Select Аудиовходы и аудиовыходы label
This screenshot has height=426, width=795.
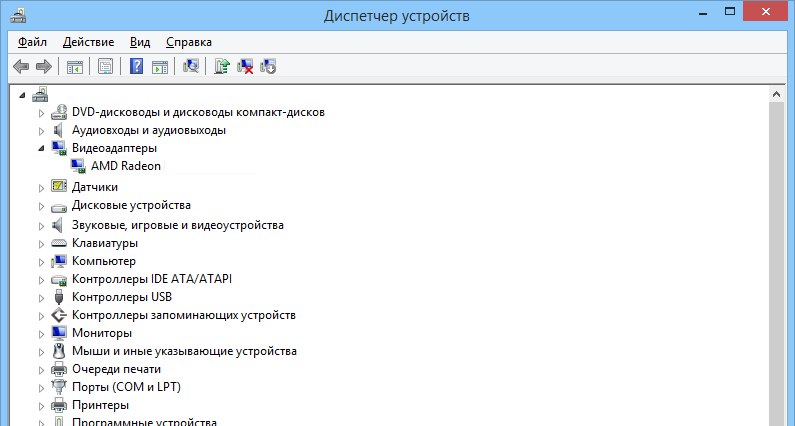point(149,130)
